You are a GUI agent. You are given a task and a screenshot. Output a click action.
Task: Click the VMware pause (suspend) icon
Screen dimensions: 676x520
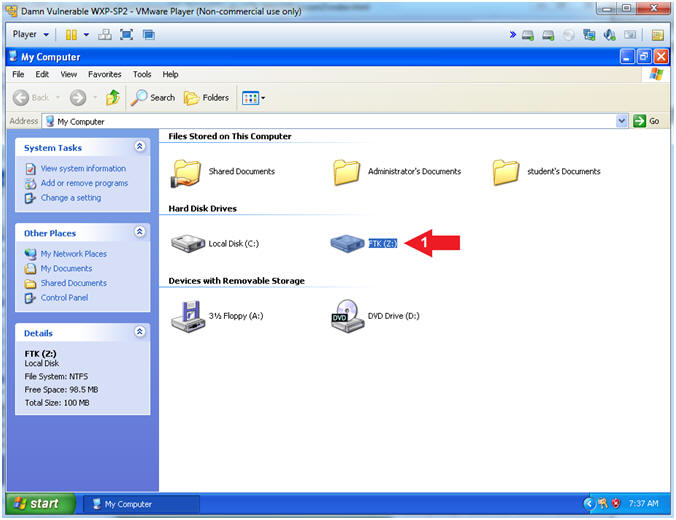click(x=71, y=34)
